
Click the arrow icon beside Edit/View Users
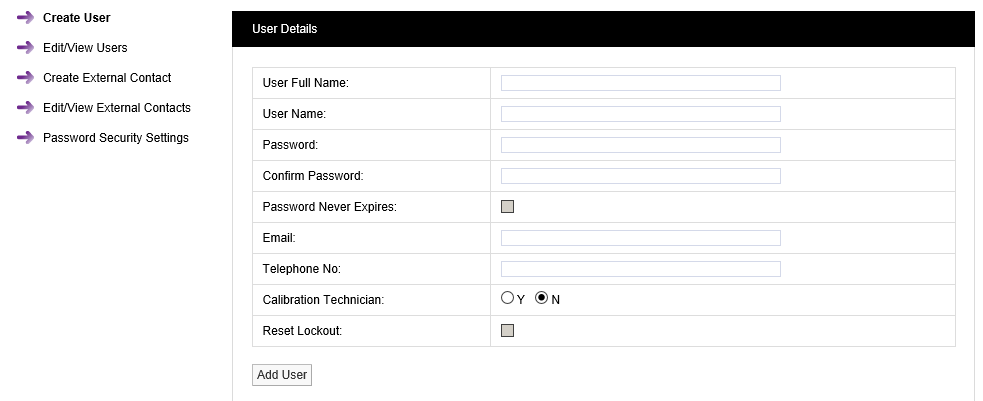coord(25,48)
